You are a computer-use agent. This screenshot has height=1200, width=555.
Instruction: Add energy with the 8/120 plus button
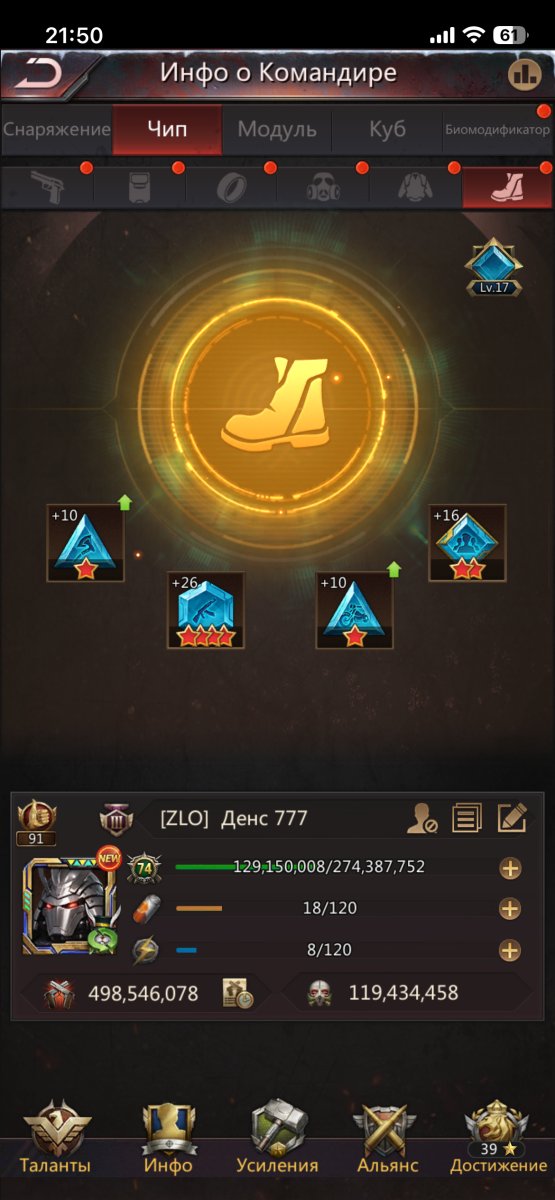coord(510,950)
